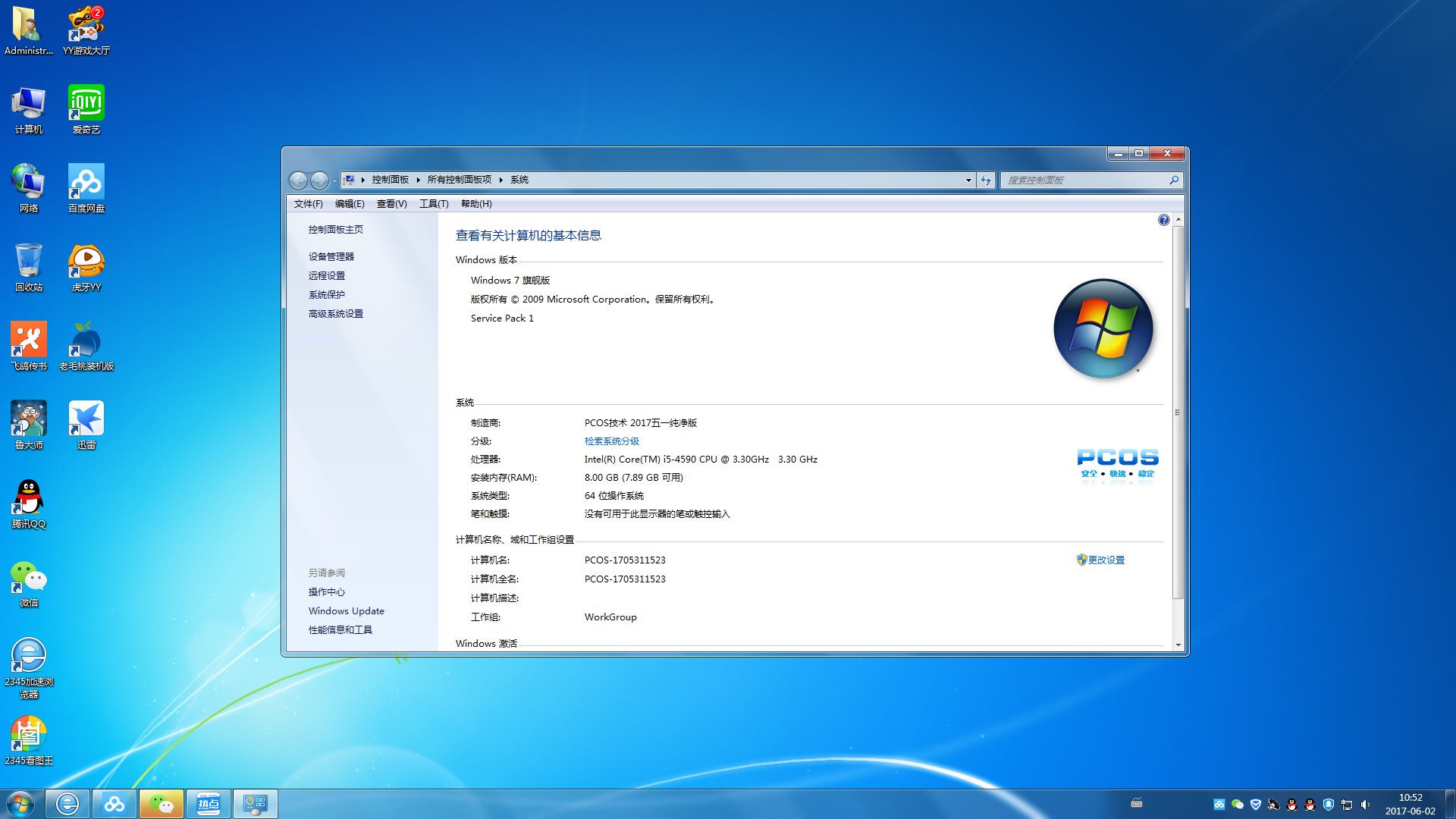Screen dimensions: 1456x819
Task: Launch the 微信 desktop shortcut
Action: (x=28, y=582)
